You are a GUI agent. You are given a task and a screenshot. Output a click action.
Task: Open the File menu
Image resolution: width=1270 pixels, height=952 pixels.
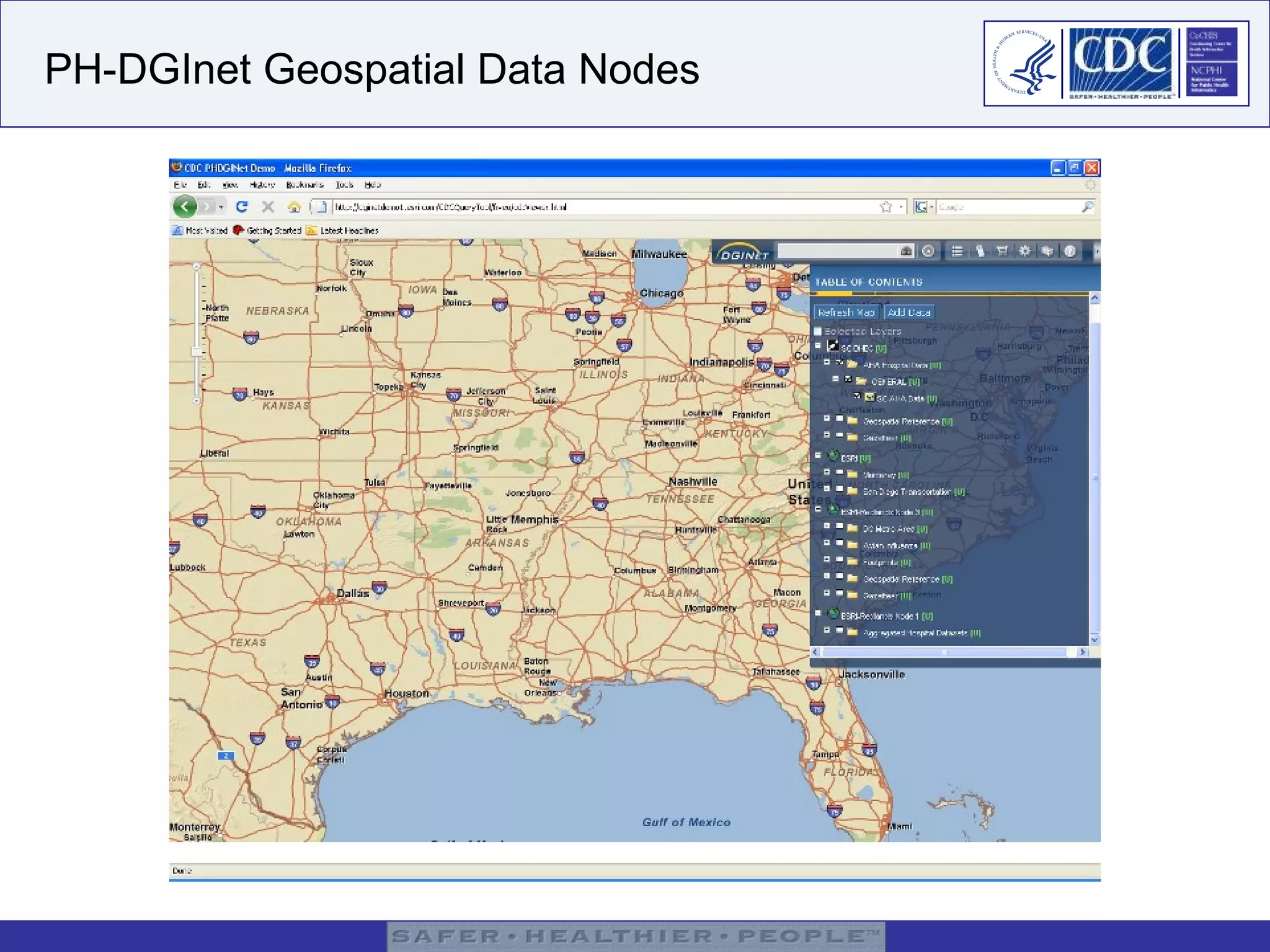tap(180, 185)
